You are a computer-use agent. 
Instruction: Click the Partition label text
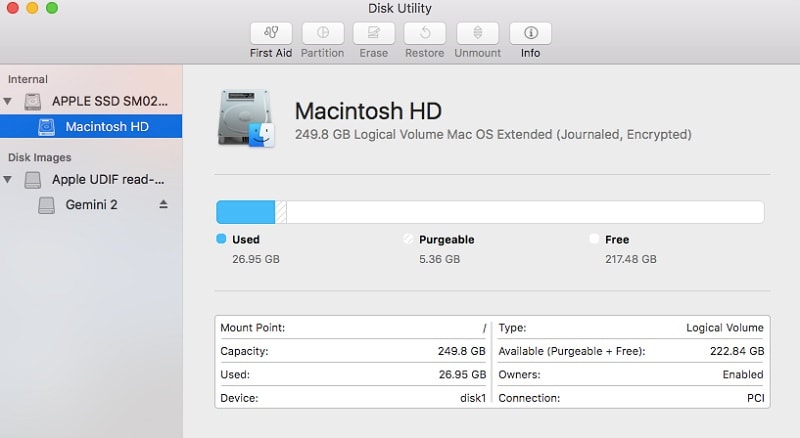[x=322, y=53]
